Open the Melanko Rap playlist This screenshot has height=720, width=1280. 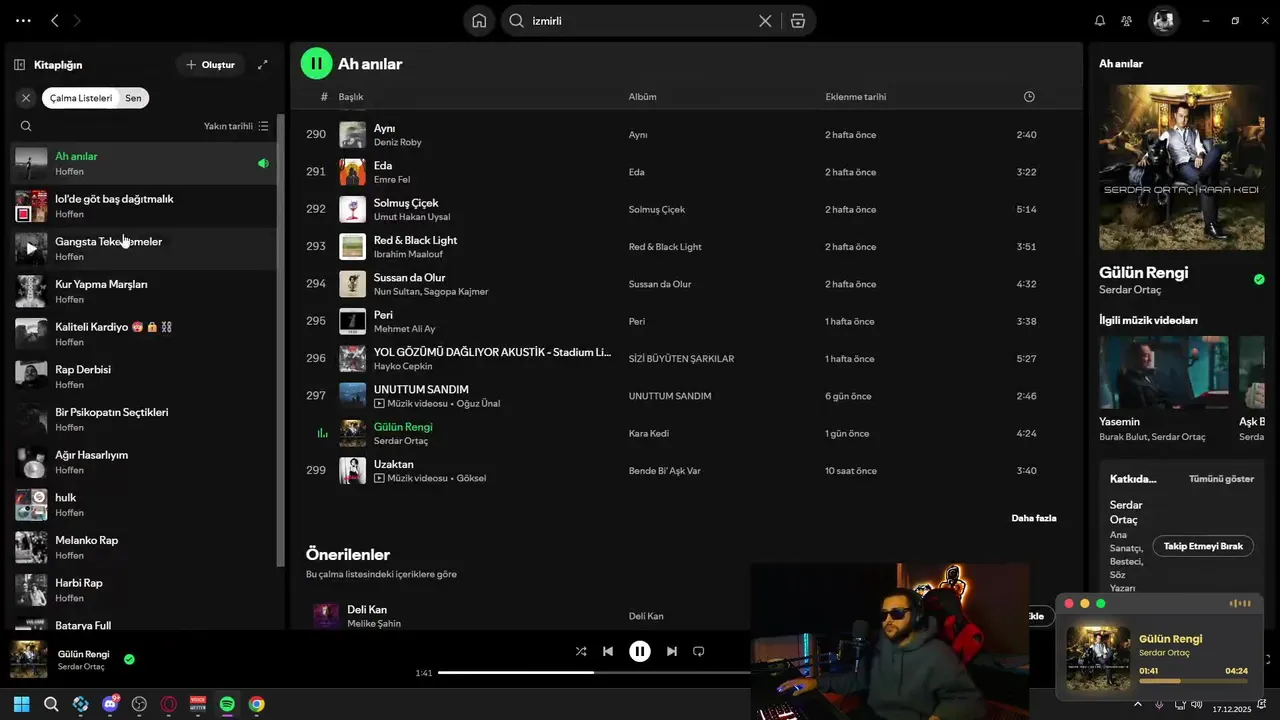point(145,547)
